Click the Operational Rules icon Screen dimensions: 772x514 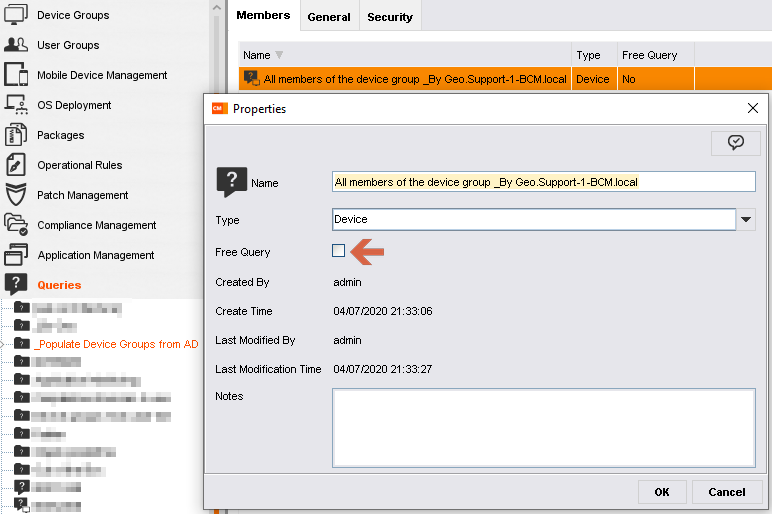coord(16,165)
